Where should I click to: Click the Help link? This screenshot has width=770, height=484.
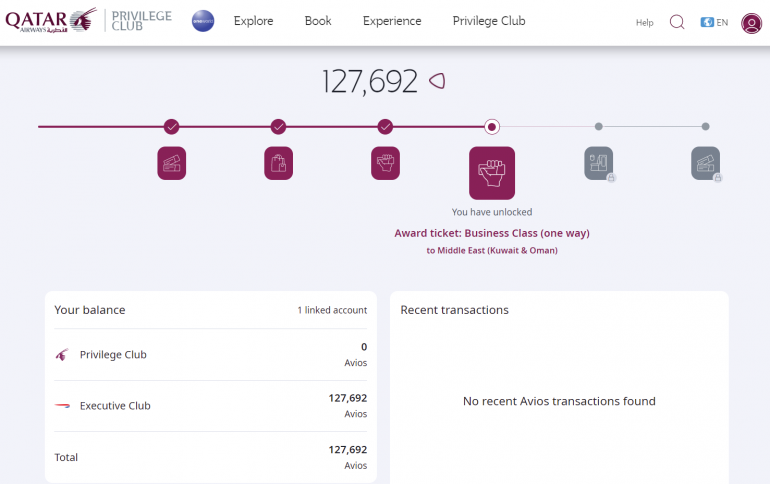645,22
